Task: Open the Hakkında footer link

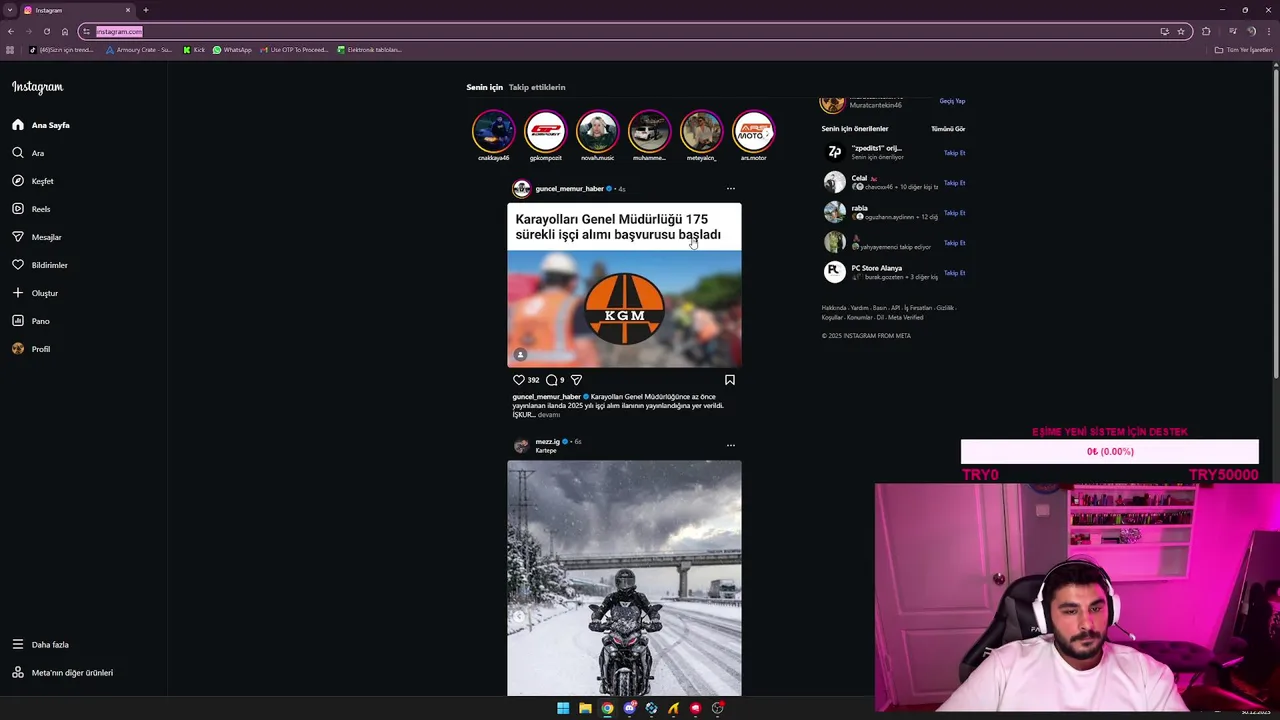Action: [834, 308]
